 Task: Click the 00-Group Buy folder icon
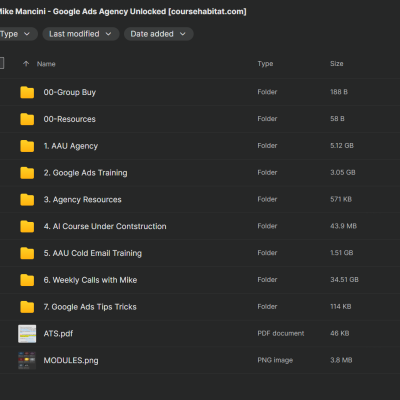(x=27, y=92)
